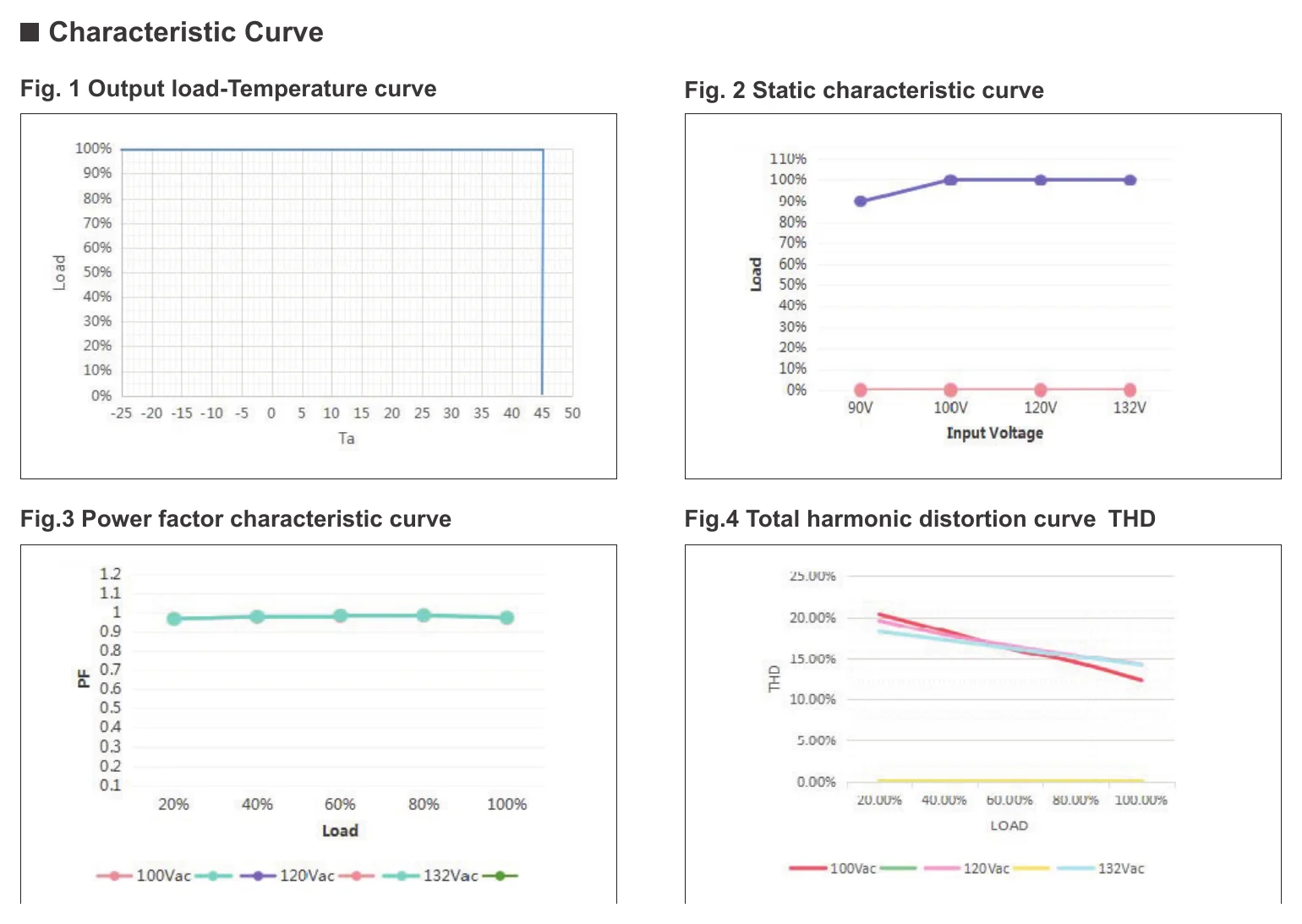Image resolution: width=1302 pixels, height=924 pixels.
Task: Click the teal data point at 60% load
Action: pos(340,615)
